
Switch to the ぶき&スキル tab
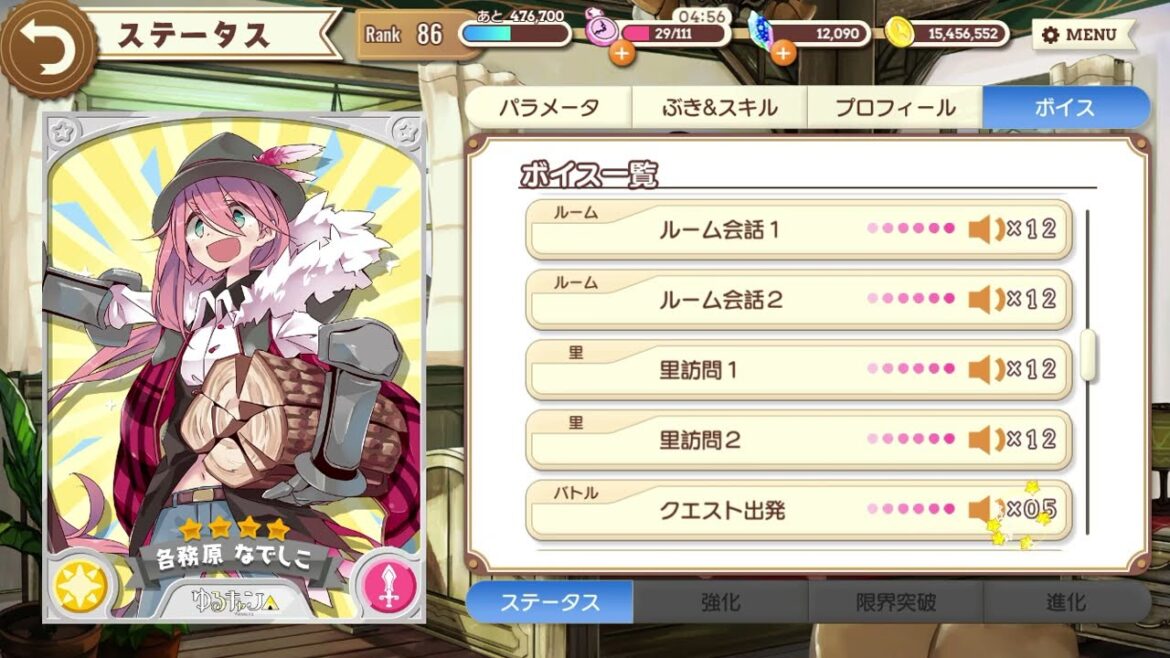pyautogui.click(x=719, y=107)
